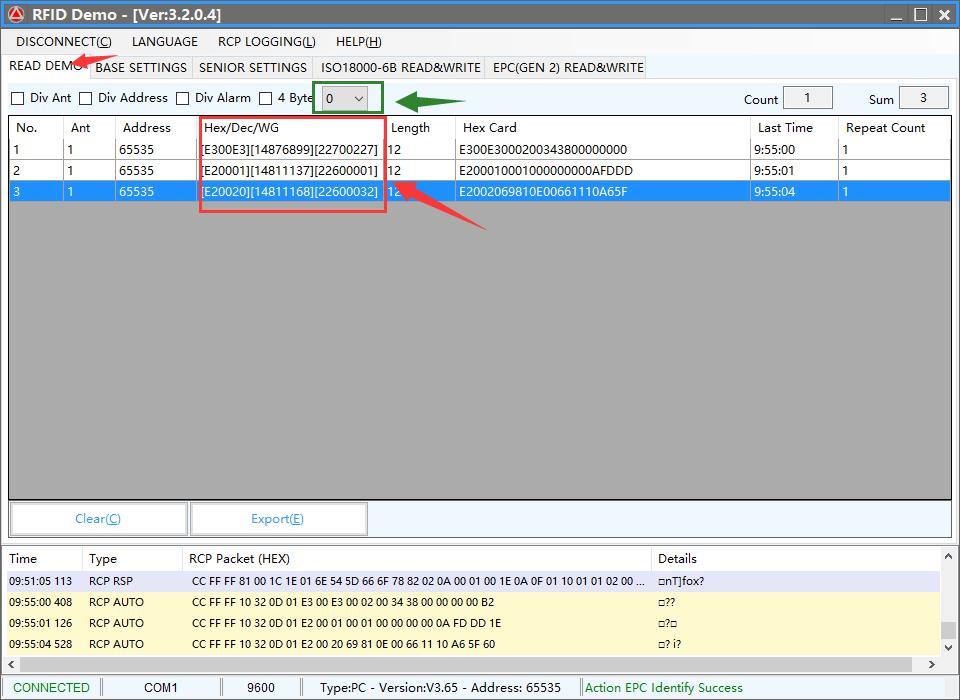Screen dimensions: 960x700
Task: Expand the dropdown showing value 0
Action: [358, 98]
